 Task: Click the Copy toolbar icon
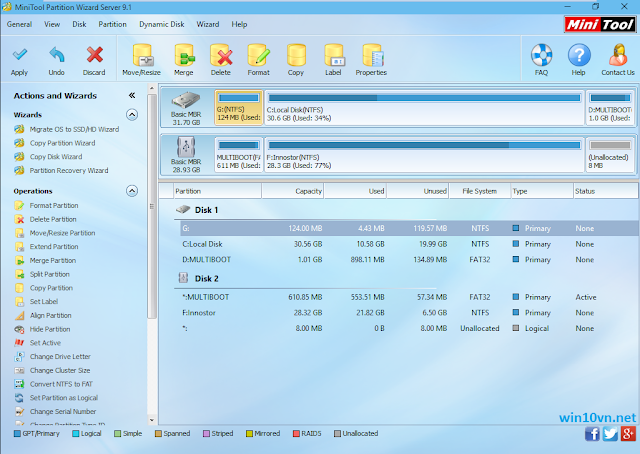click(x=296, y=55)
